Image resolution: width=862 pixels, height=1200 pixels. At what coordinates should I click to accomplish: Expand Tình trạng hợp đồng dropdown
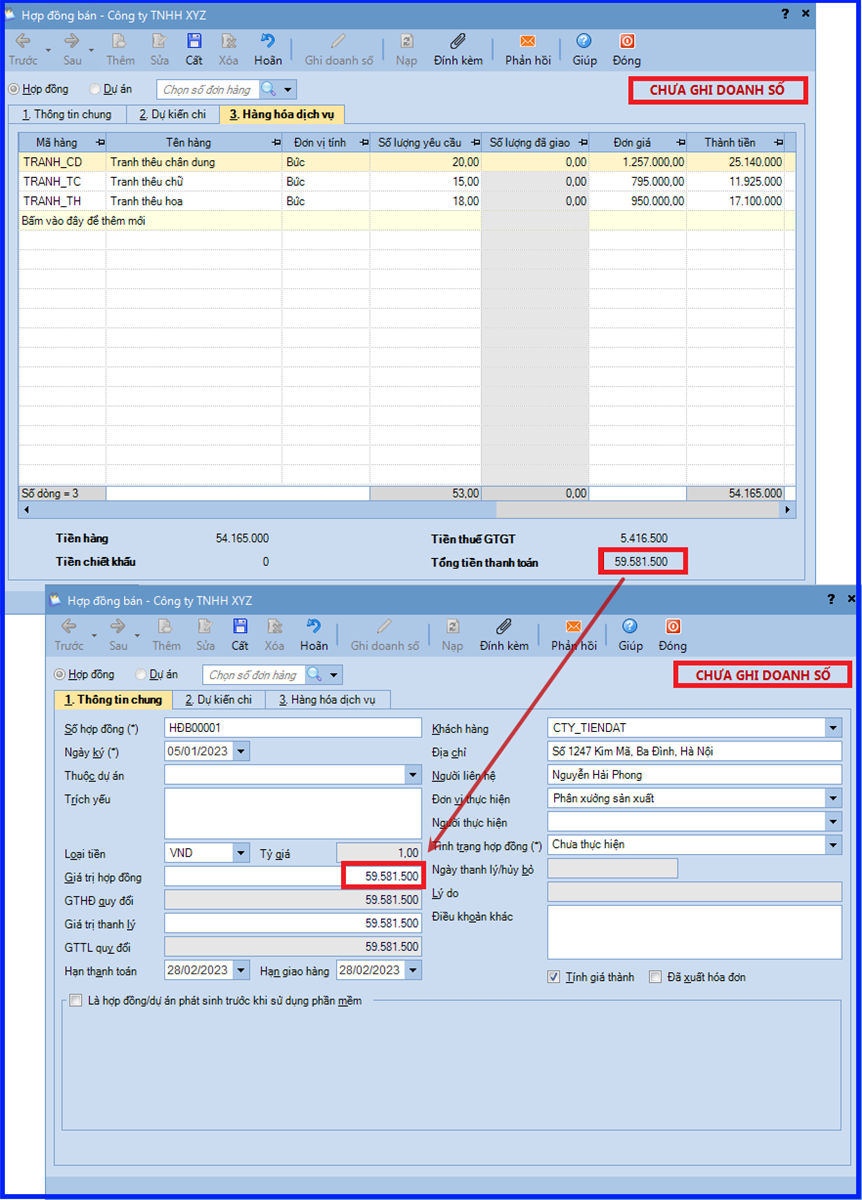(833, 845)
